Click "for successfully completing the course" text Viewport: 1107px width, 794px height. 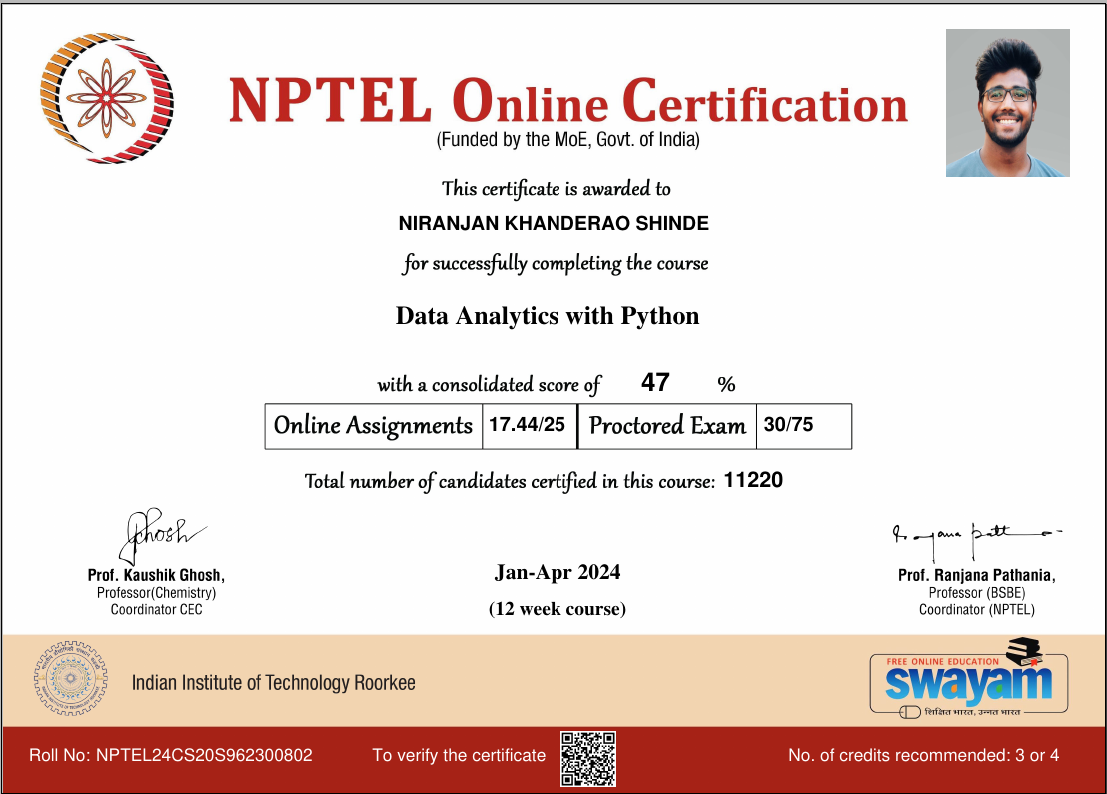click(556, 264)
